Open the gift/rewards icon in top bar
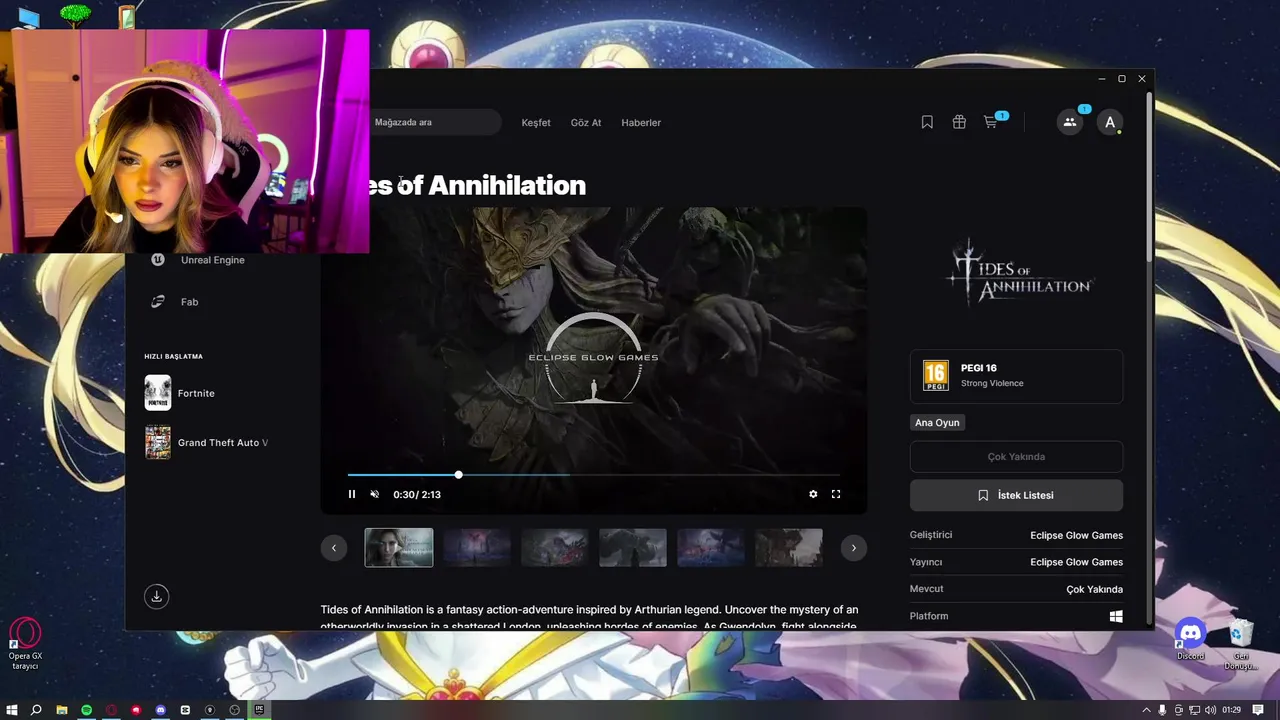The image size is (1280, 720). point(959,122)
